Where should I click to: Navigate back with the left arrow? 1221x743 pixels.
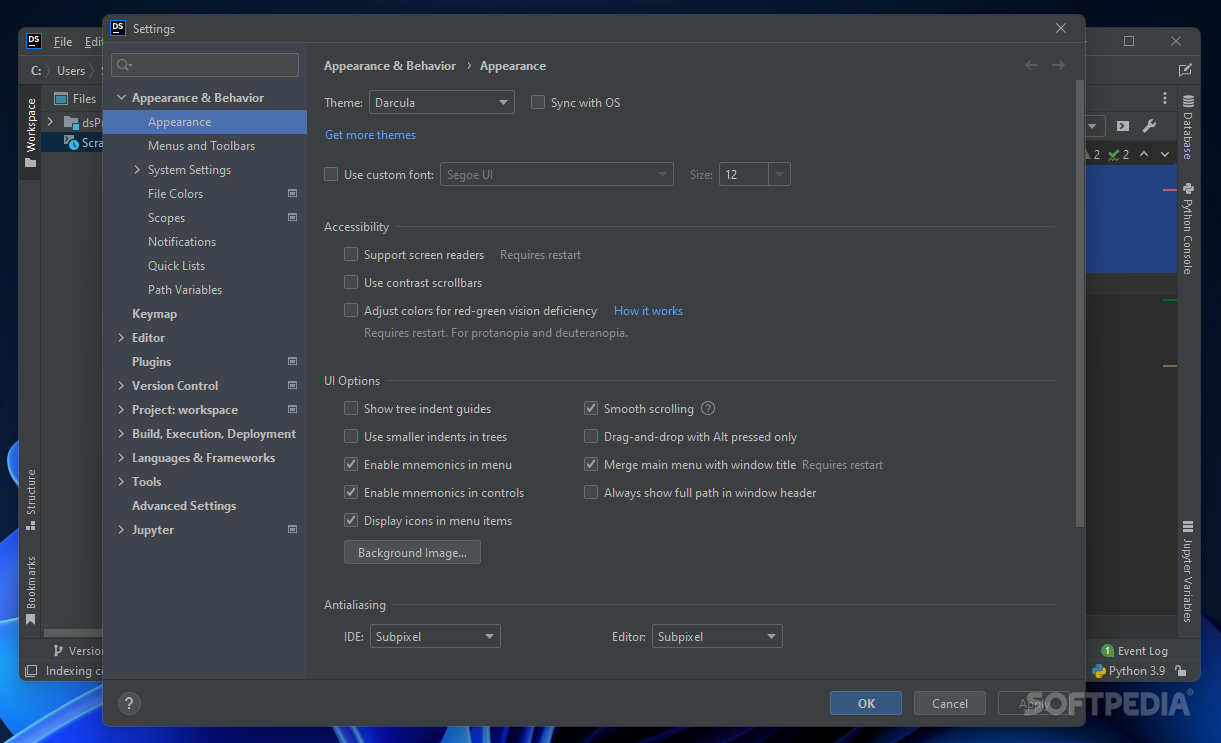(x=1032, y=65)
